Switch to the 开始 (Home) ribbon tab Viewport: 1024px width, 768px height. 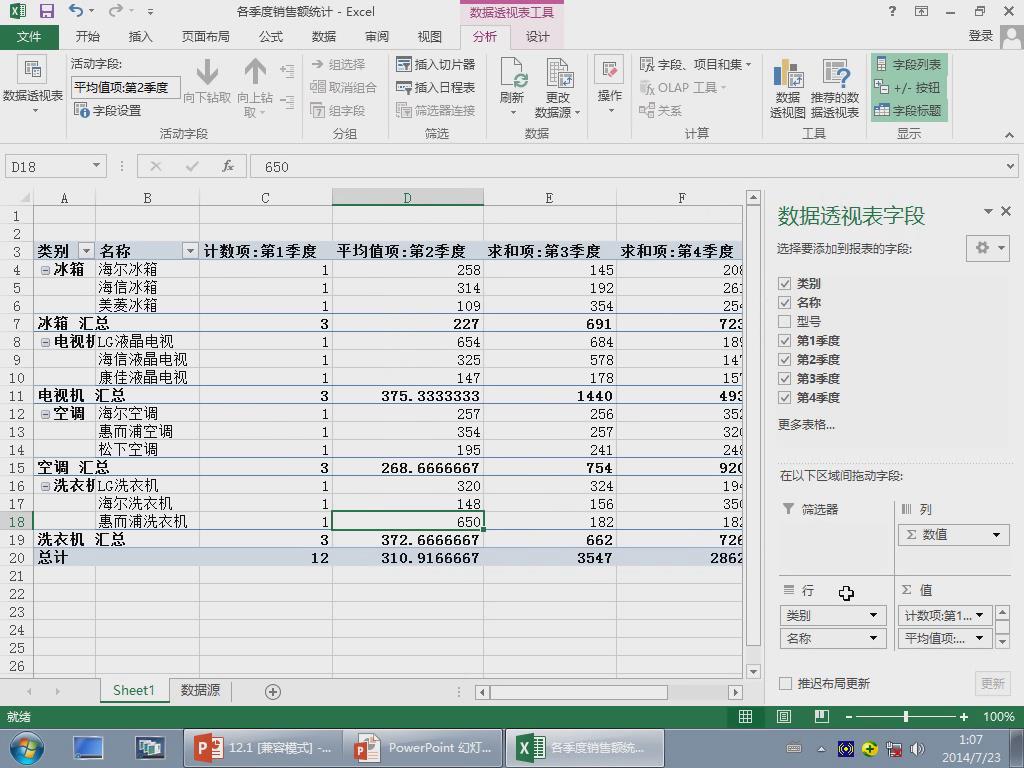tap(88, 37)
